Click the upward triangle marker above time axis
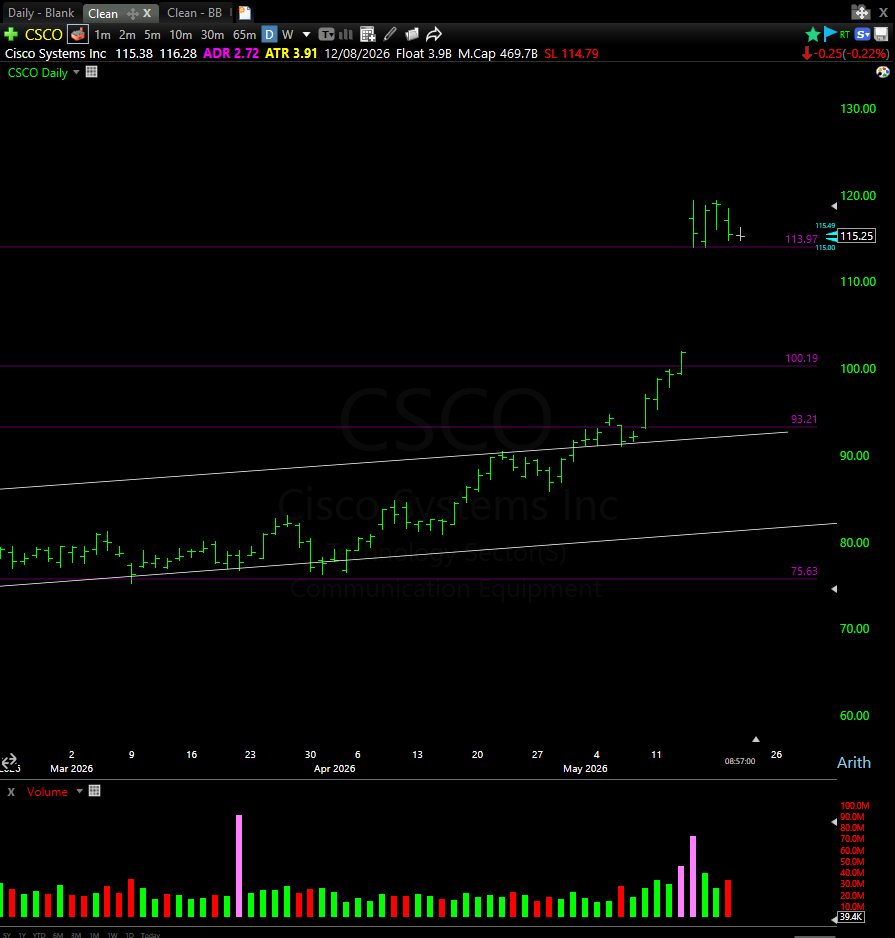895x938 pixels. 756,739
